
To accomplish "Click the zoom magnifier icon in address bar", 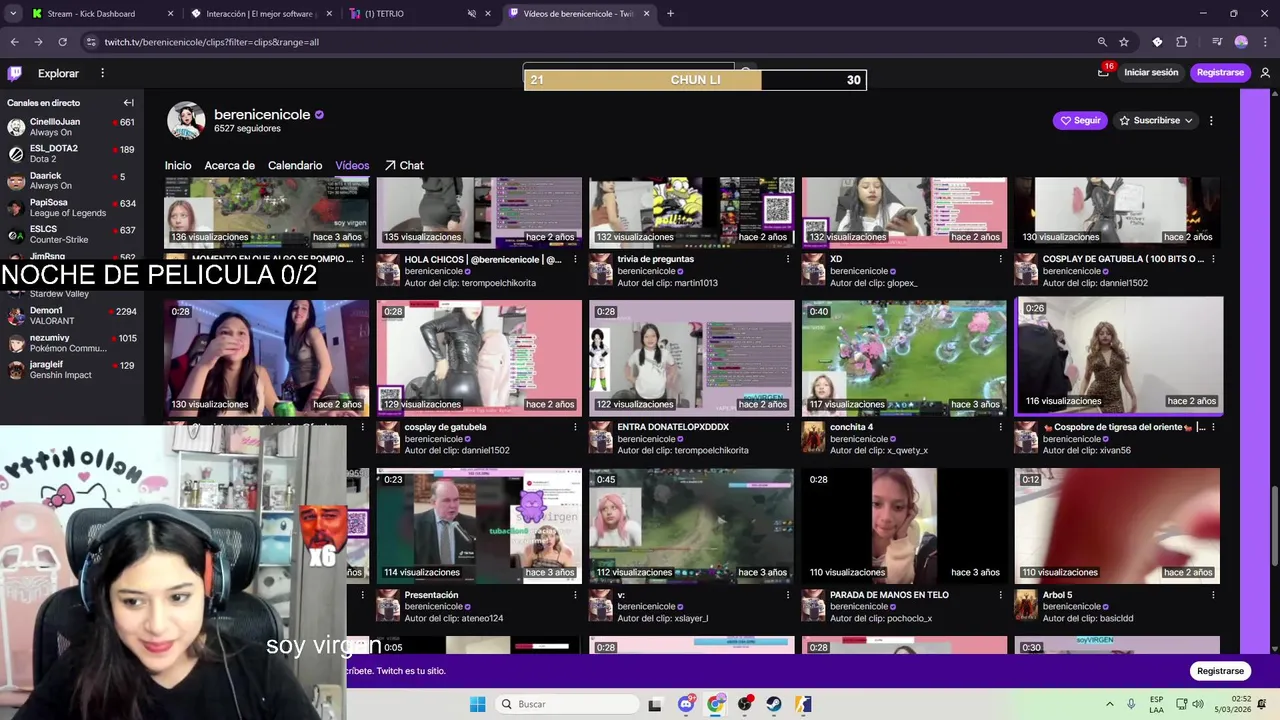I will click(1102, 42).
